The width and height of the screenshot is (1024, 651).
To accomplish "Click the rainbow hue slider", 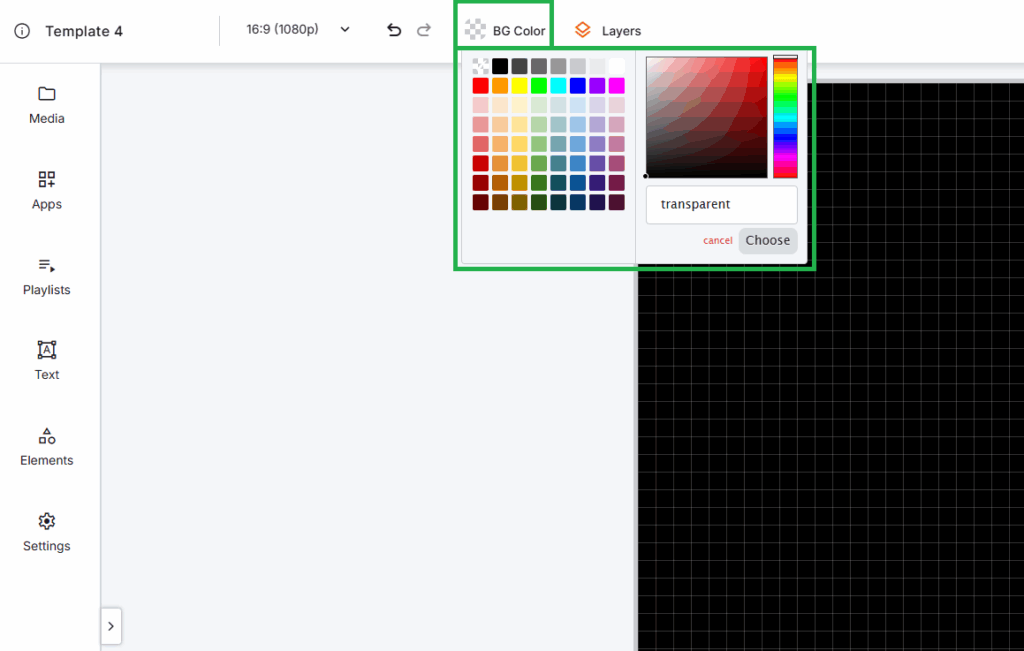I will [785, 117].
